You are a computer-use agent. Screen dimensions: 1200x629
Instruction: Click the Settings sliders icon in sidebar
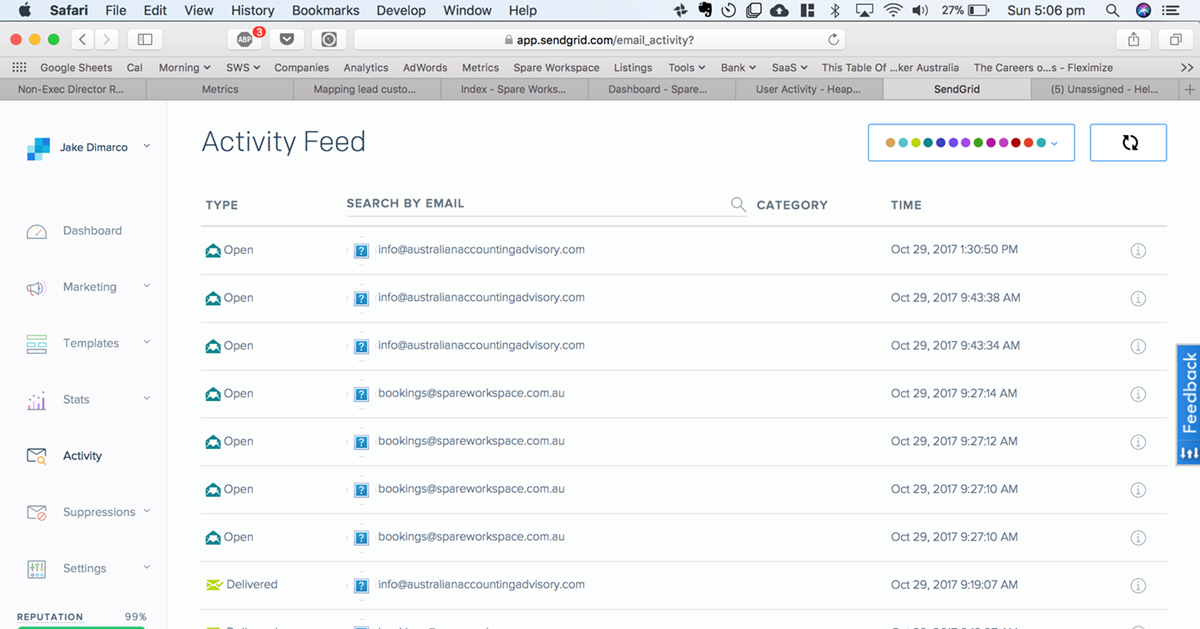[x=36, y=569]
